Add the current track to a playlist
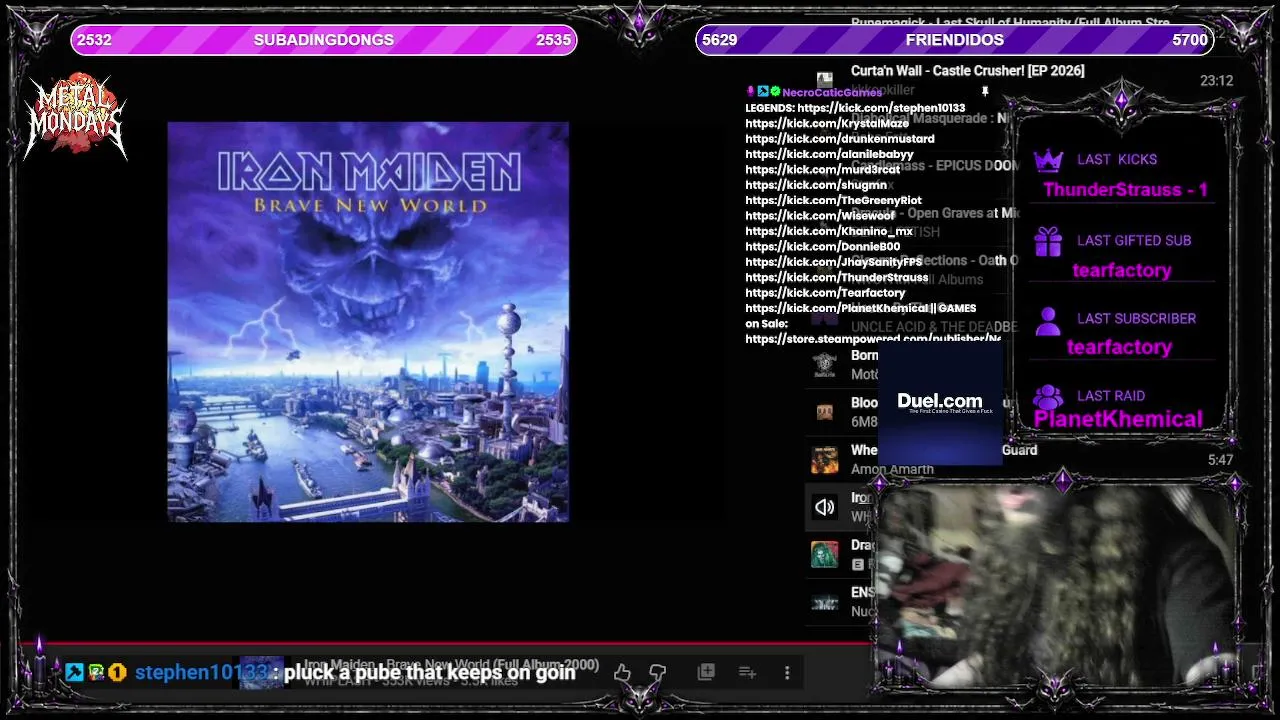This screenshot has height=720, width=1280. [747, 672]
